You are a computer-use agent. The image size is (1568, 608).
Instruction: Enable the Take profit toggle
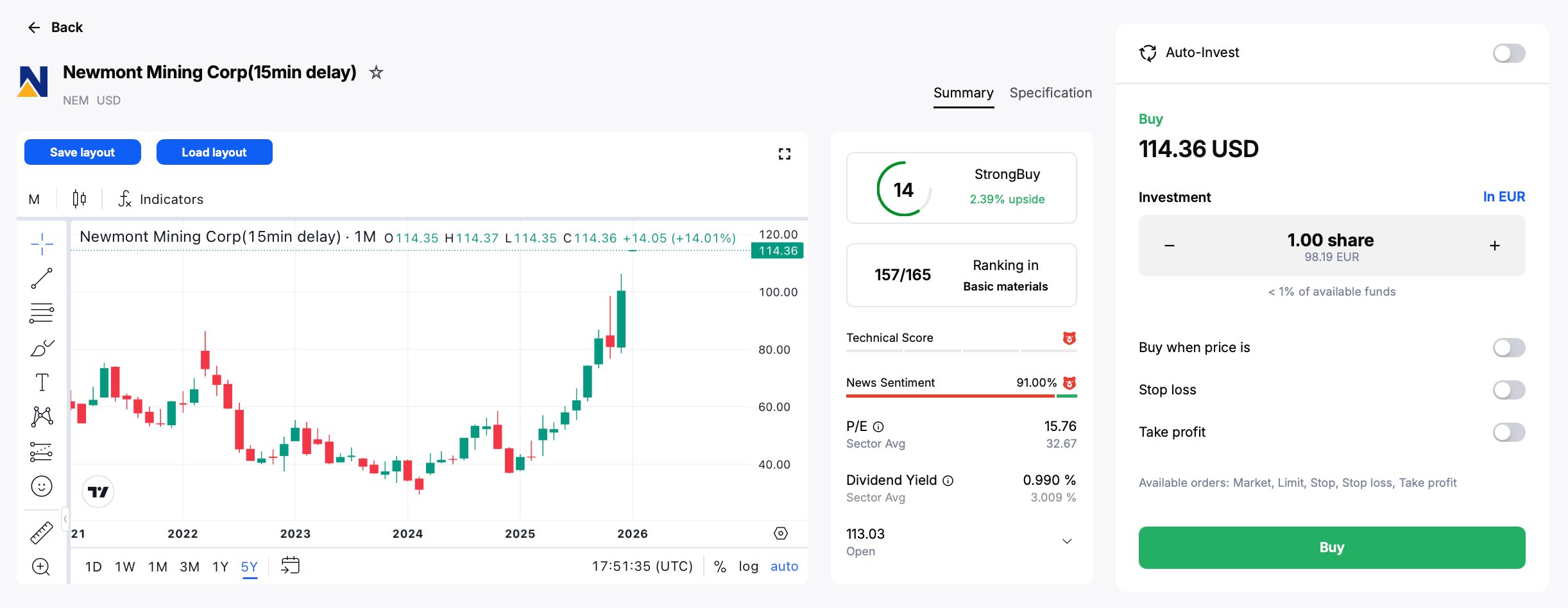(x=1509, y=432)
